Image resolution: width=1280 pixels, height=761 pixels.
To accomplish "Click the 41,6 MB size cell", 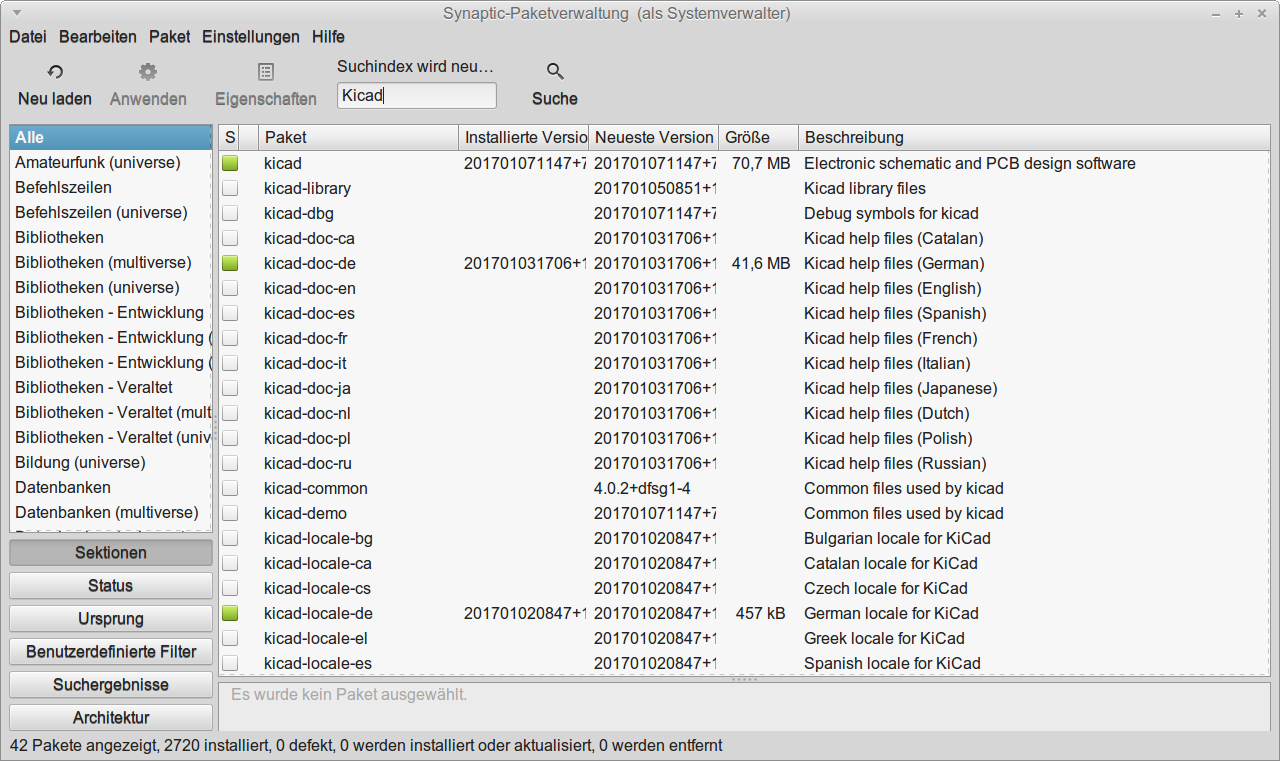I will coord(761,263).
